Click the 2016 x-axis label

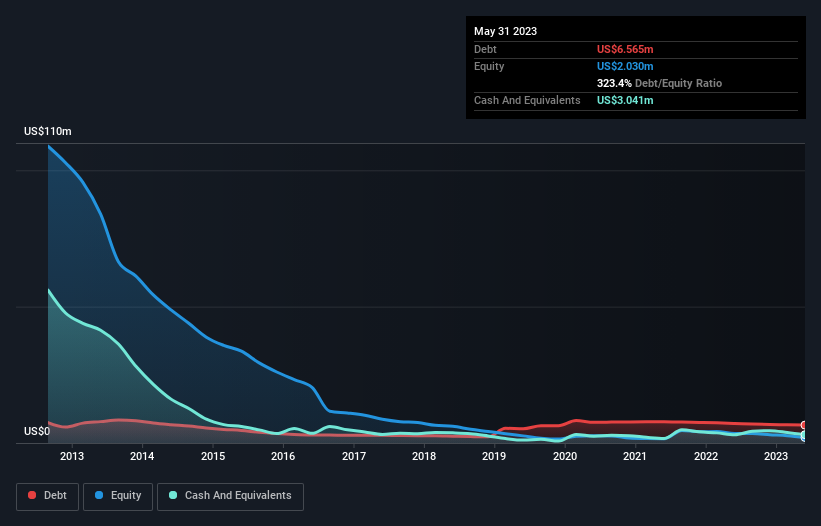(283, 456)
